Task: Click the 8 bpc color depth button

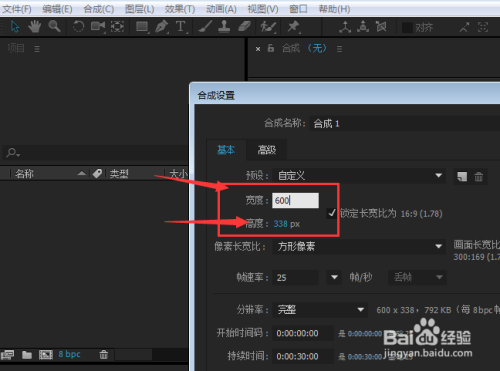Action: [x=69, y=354]
